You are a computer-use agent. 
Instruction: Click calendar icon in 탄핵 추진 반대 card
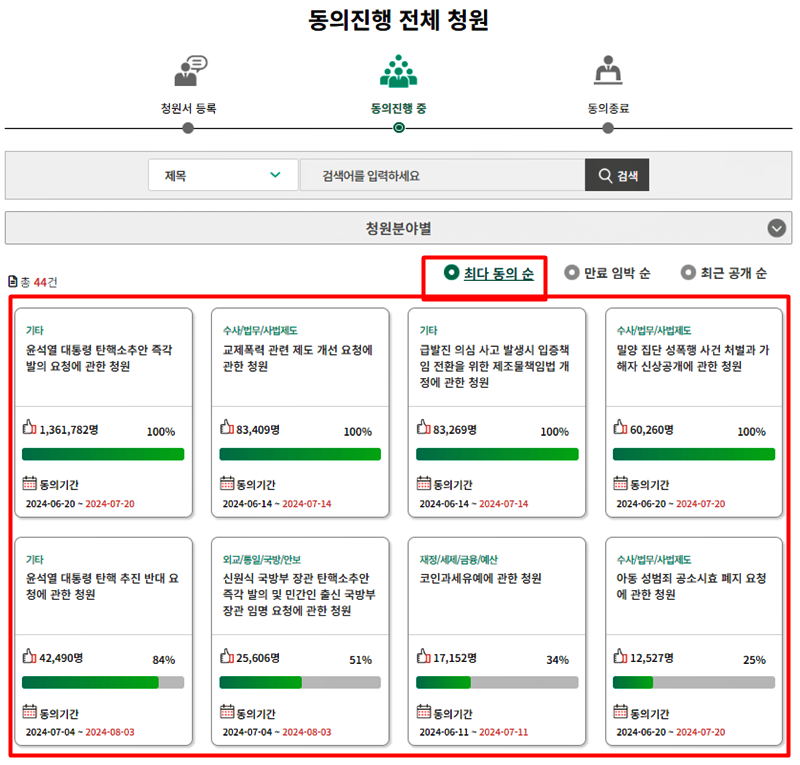pos(30,711)
